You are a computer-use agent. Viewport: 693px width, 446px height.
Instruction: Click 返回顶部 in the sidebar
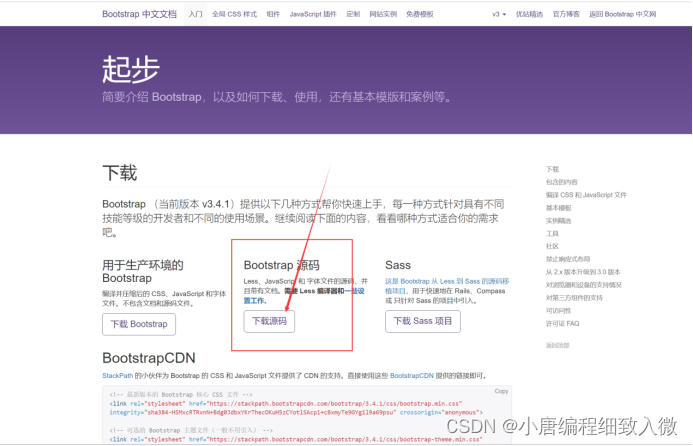coord(557,345)
